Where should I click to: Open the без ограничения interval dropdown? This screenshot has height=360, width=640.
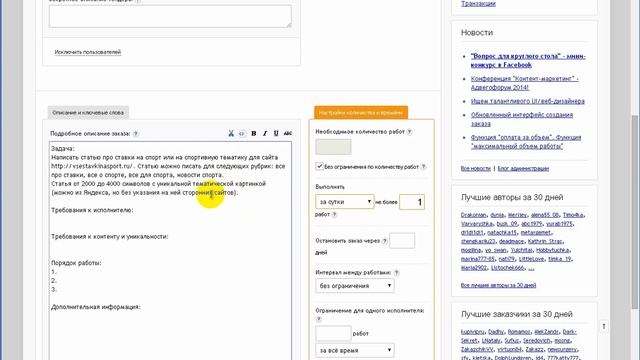[x=355, y=286]
